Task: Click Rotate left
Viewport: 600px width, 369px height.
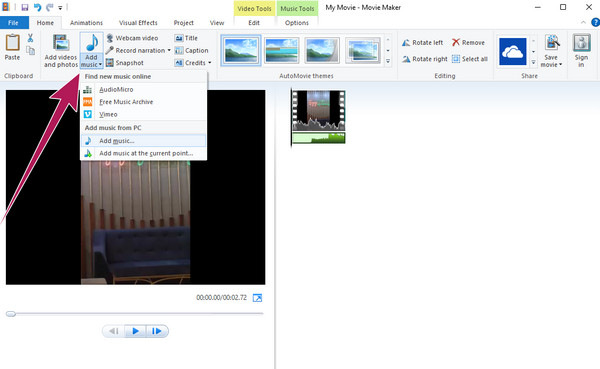Action: [x=422, y=42]
